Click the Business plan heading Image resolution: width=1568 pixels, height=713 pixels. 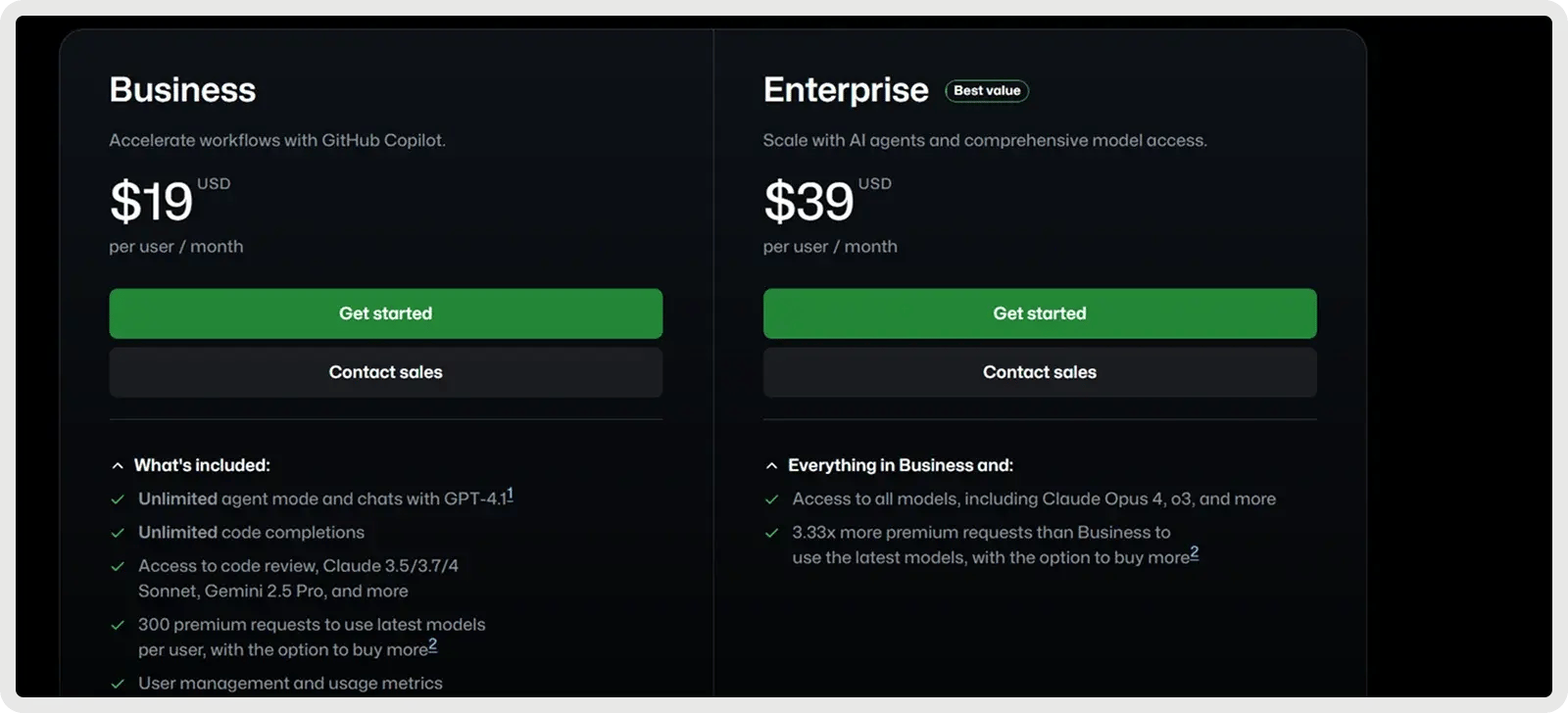(x=182, y=90)
